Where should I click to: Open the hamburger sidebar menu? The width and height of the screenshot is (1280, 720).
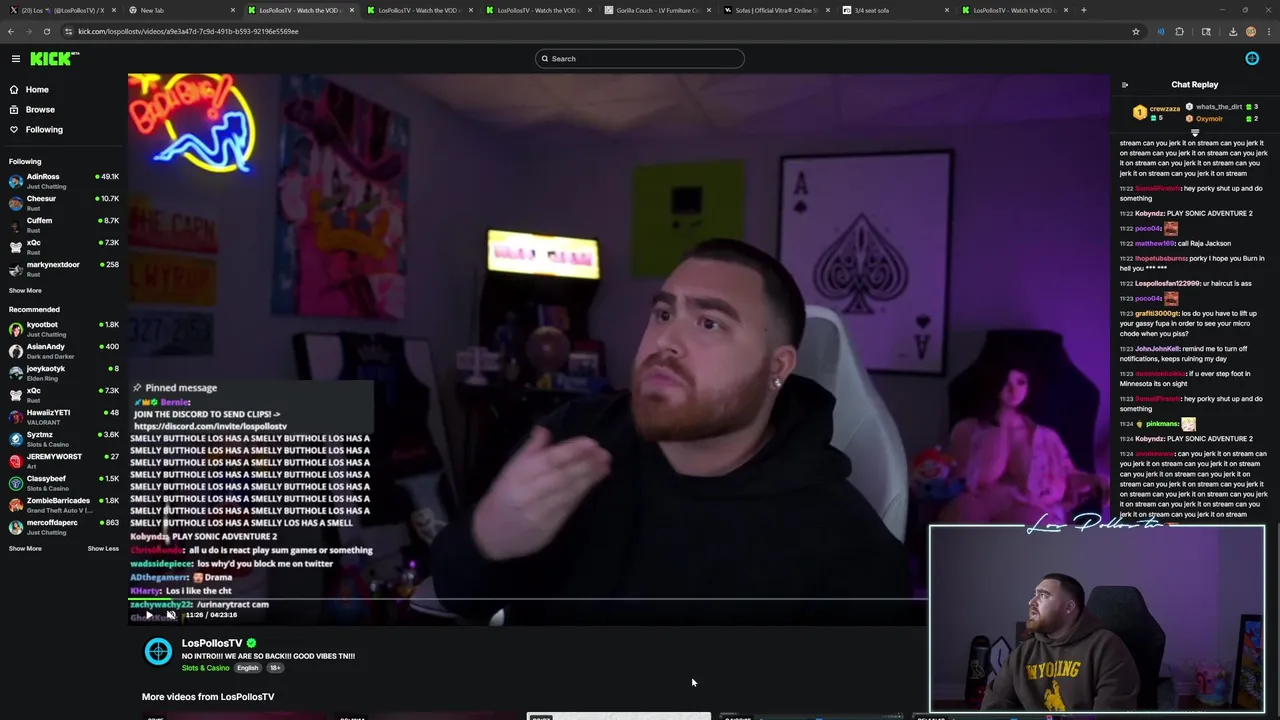(x=16, y=59)
